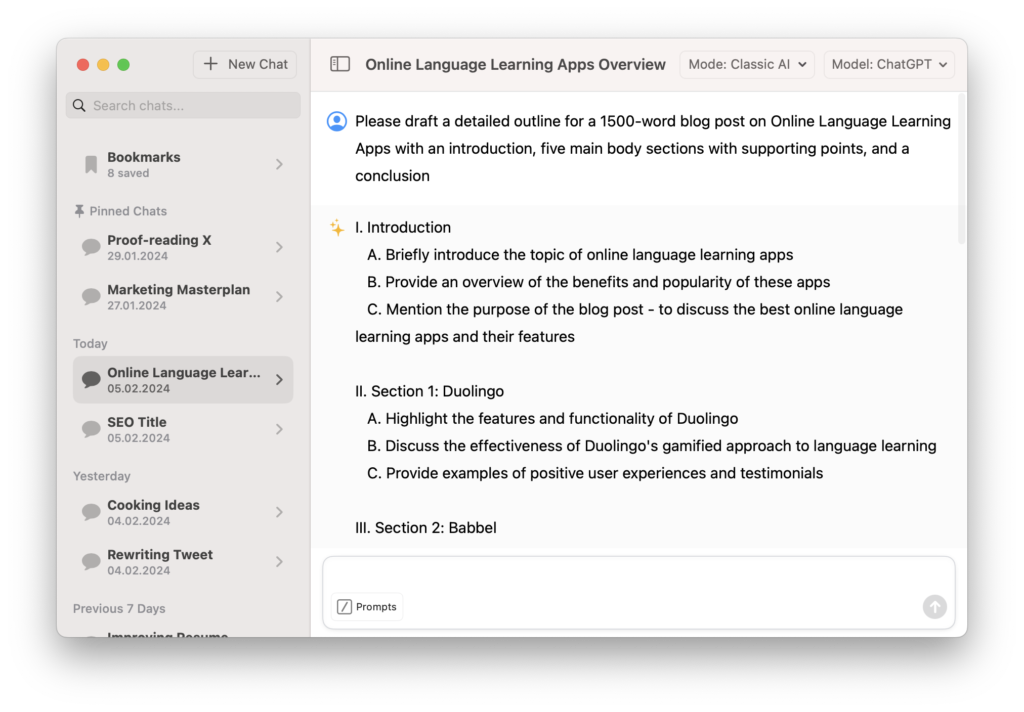Select the SEO Title chat

tap(183, 429)
